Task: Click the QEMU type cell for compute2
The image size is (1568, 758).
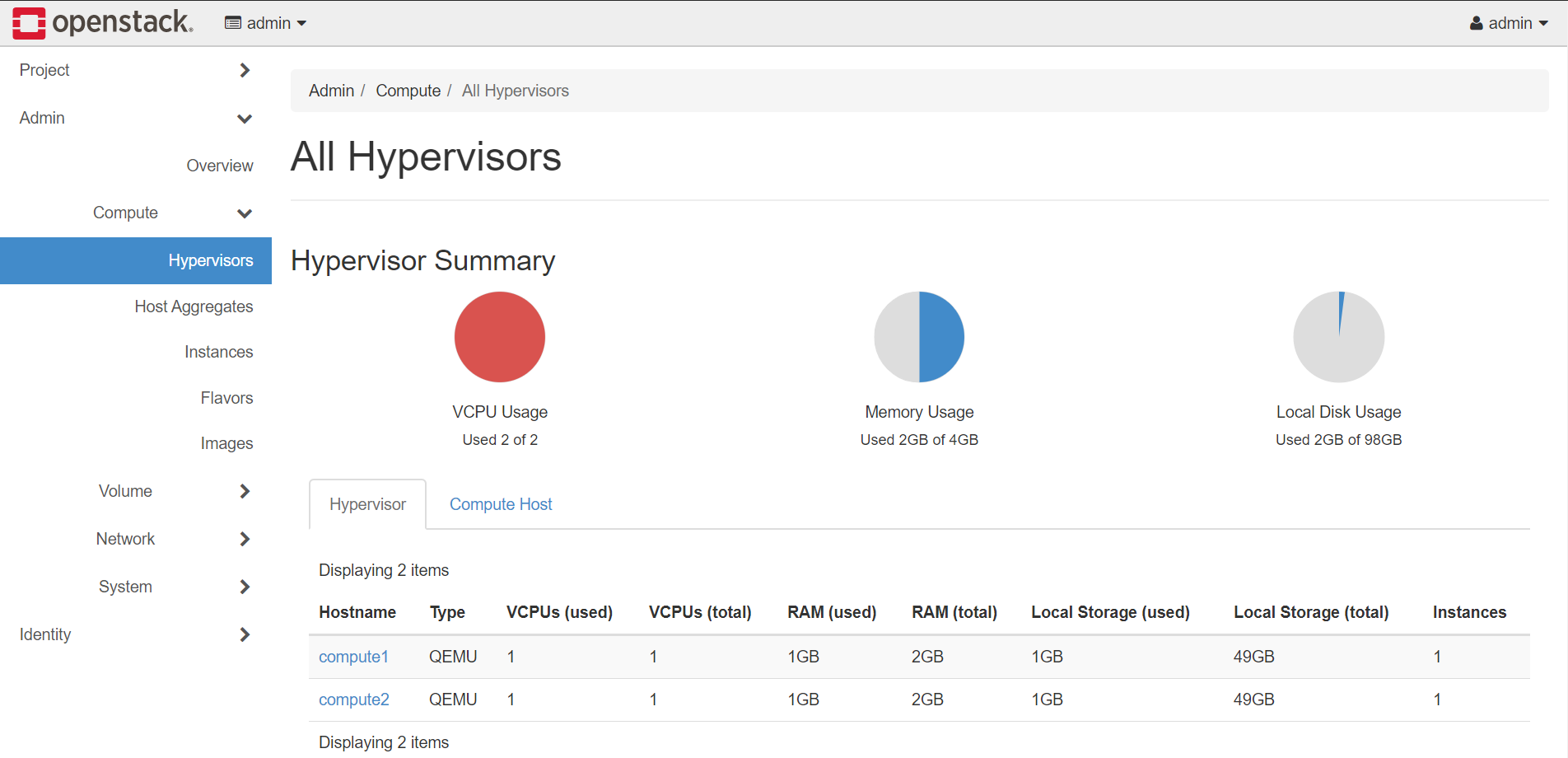Action: tap(453, 700)
